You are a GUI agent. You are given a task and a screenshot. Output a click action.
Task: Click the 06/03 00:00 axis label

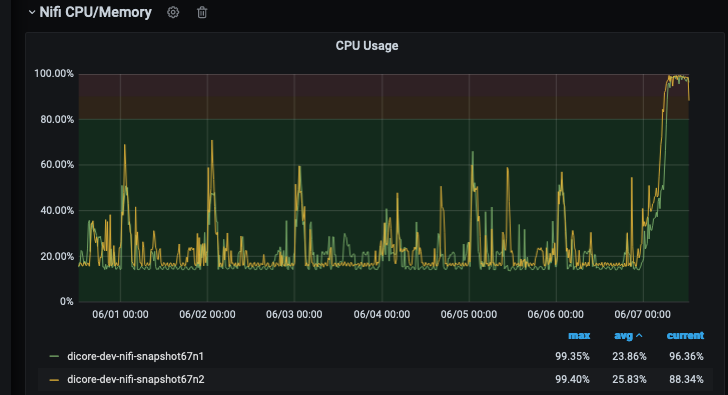pos(294,314)
